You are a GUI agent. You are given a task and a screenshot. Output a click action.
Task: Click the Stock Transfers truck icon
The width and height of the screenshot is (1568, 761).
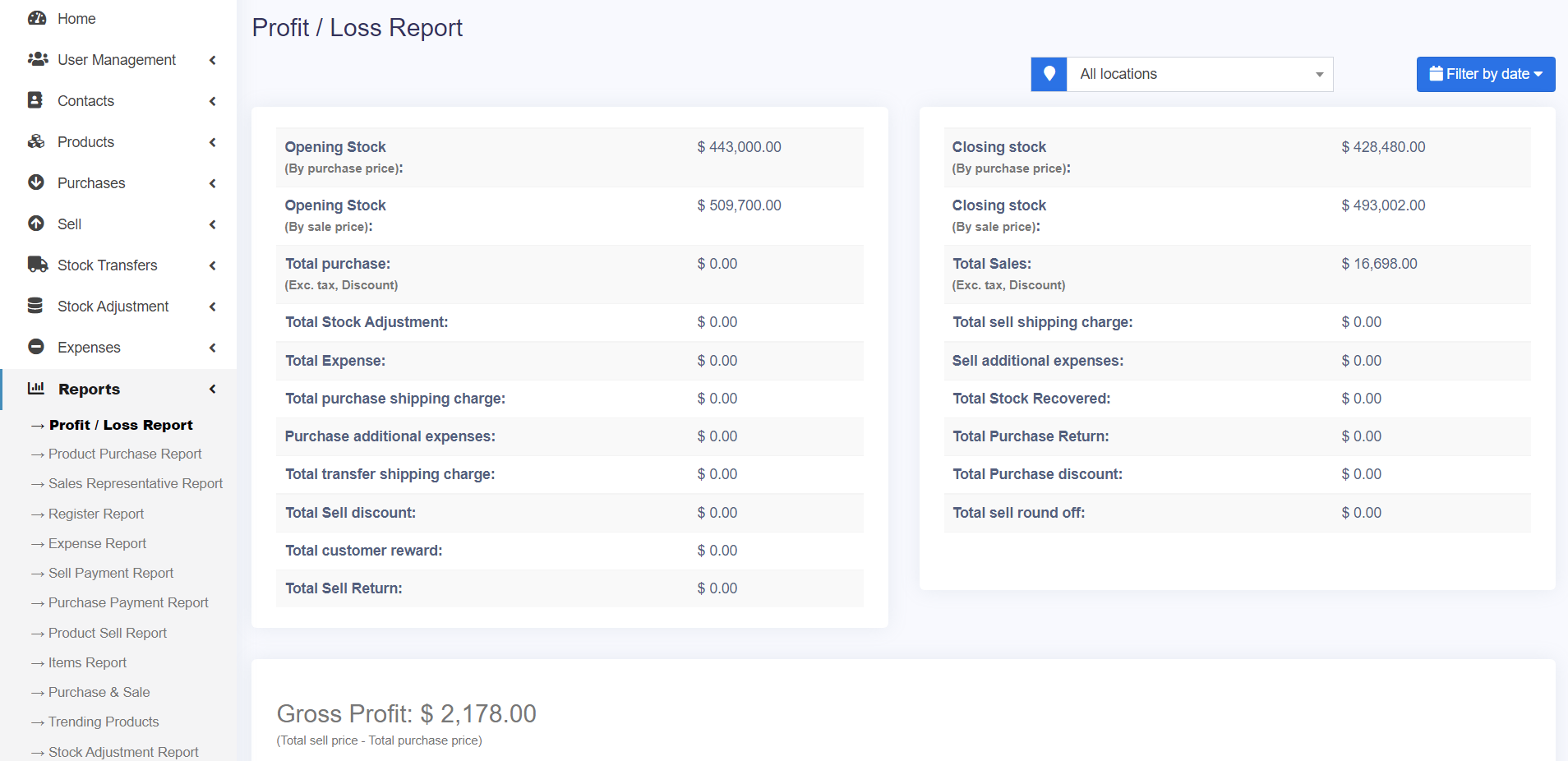[x=37, y=265]
